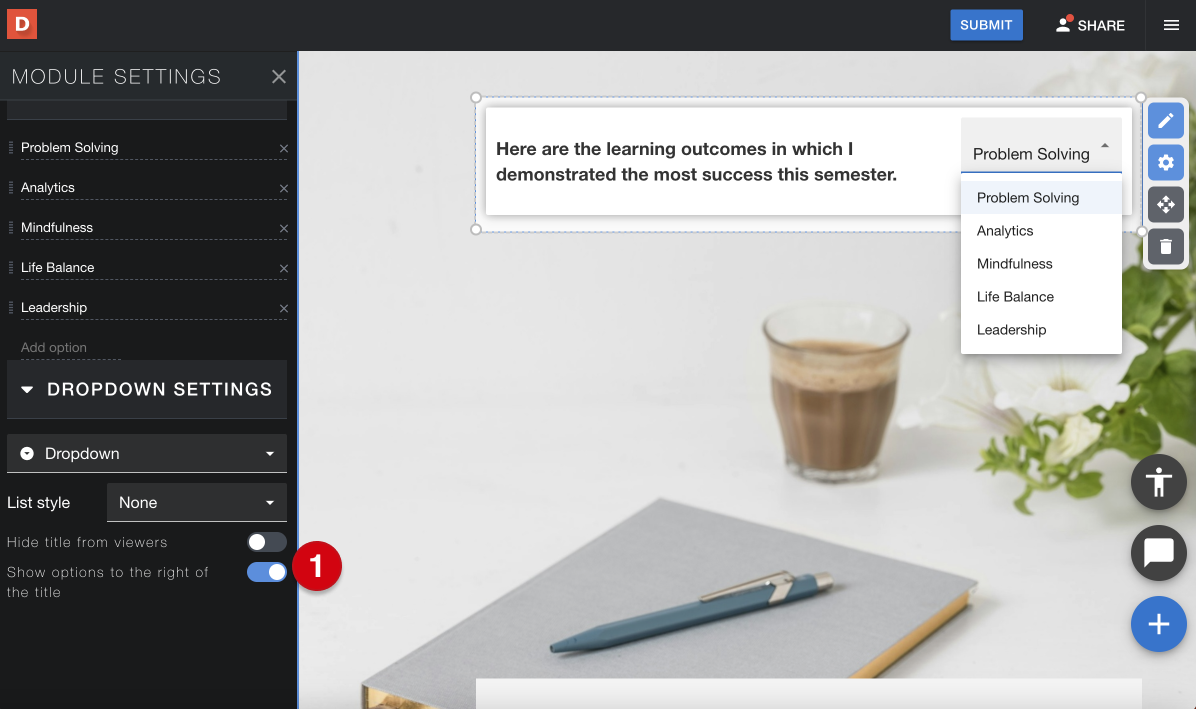The width and height of the screenshot is (1196, 709).
Task: Click the Add option field
Action: coord(70,348)
